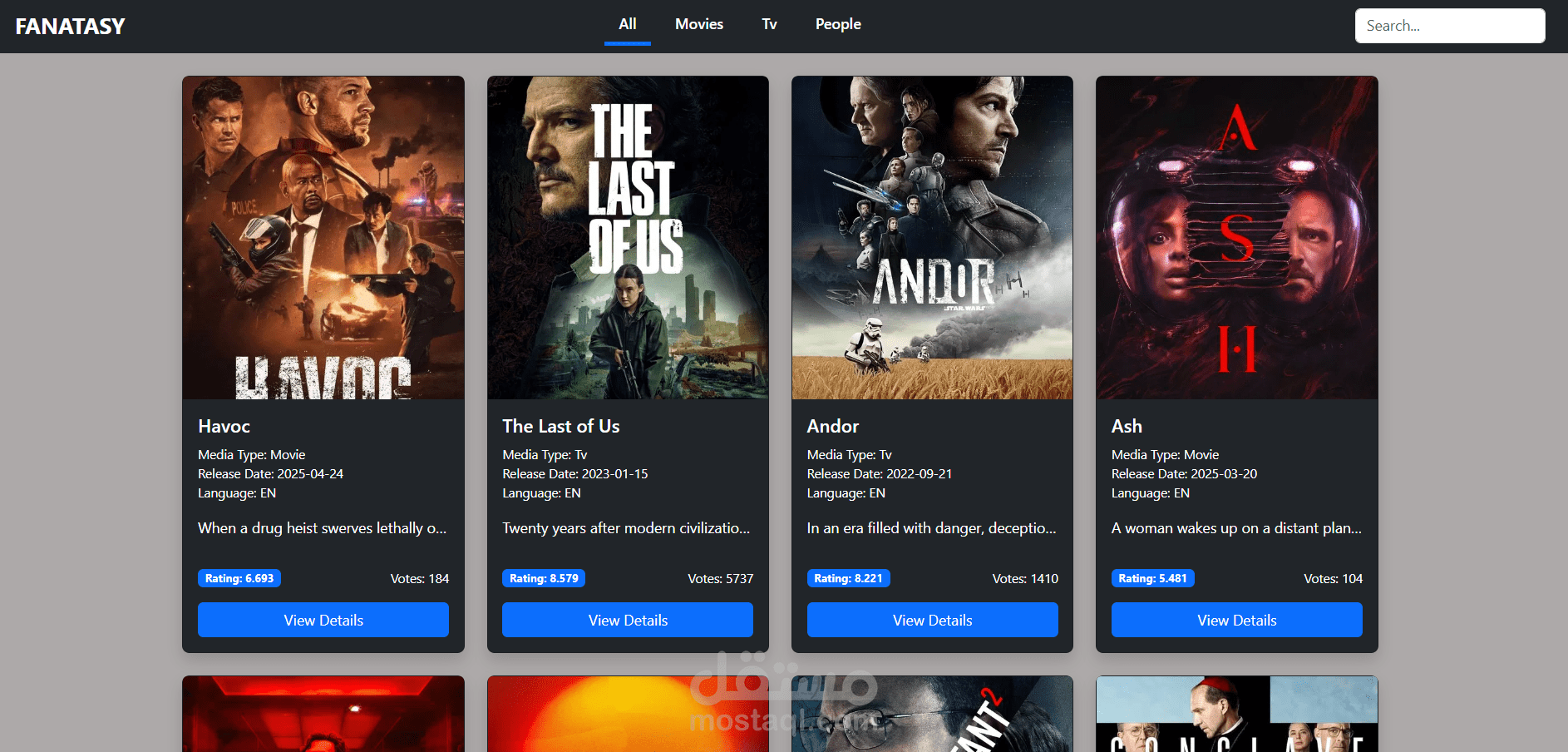1568x752 pixels.
Task: Click Votes: 1410 text
Action: (x=1025, y=578)
